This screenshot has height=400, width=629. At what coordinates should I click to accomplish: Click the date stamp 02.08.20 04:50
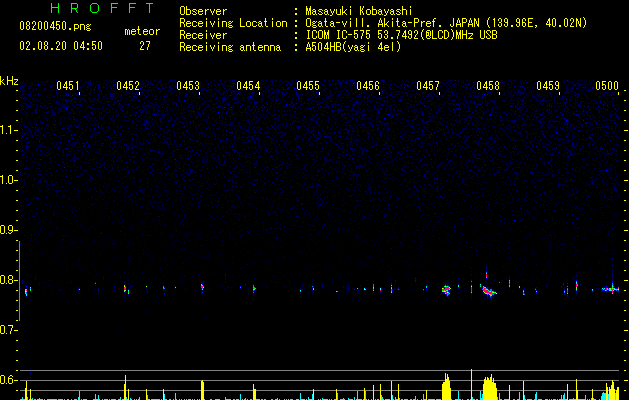coord(61,46)
